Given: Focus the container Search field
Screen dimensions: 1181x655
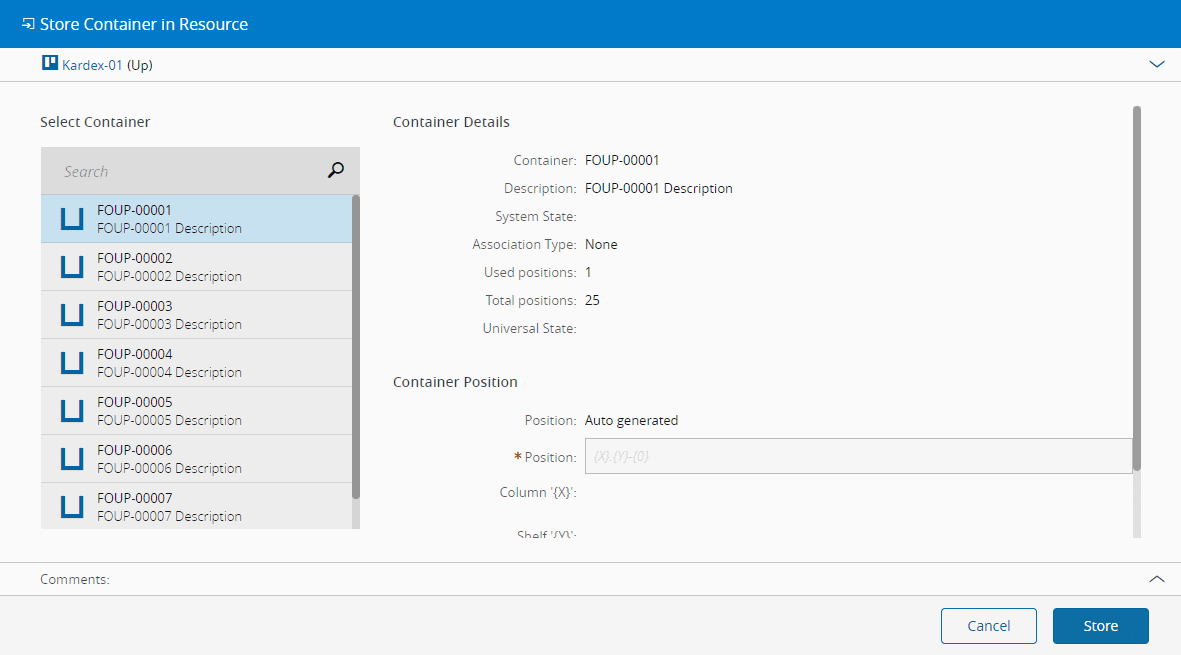Looking at the screenshot, I should pos(190,171).
